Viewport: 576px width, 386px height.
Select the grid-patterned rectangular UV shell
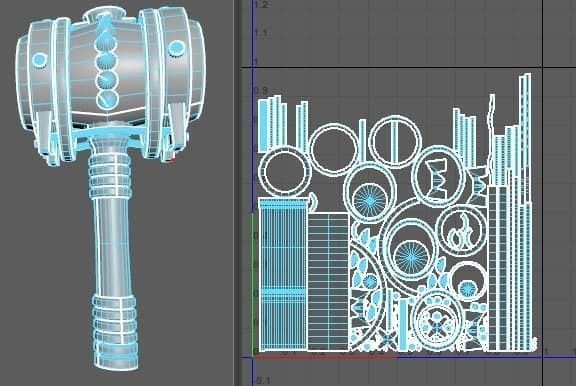(328, 281)
